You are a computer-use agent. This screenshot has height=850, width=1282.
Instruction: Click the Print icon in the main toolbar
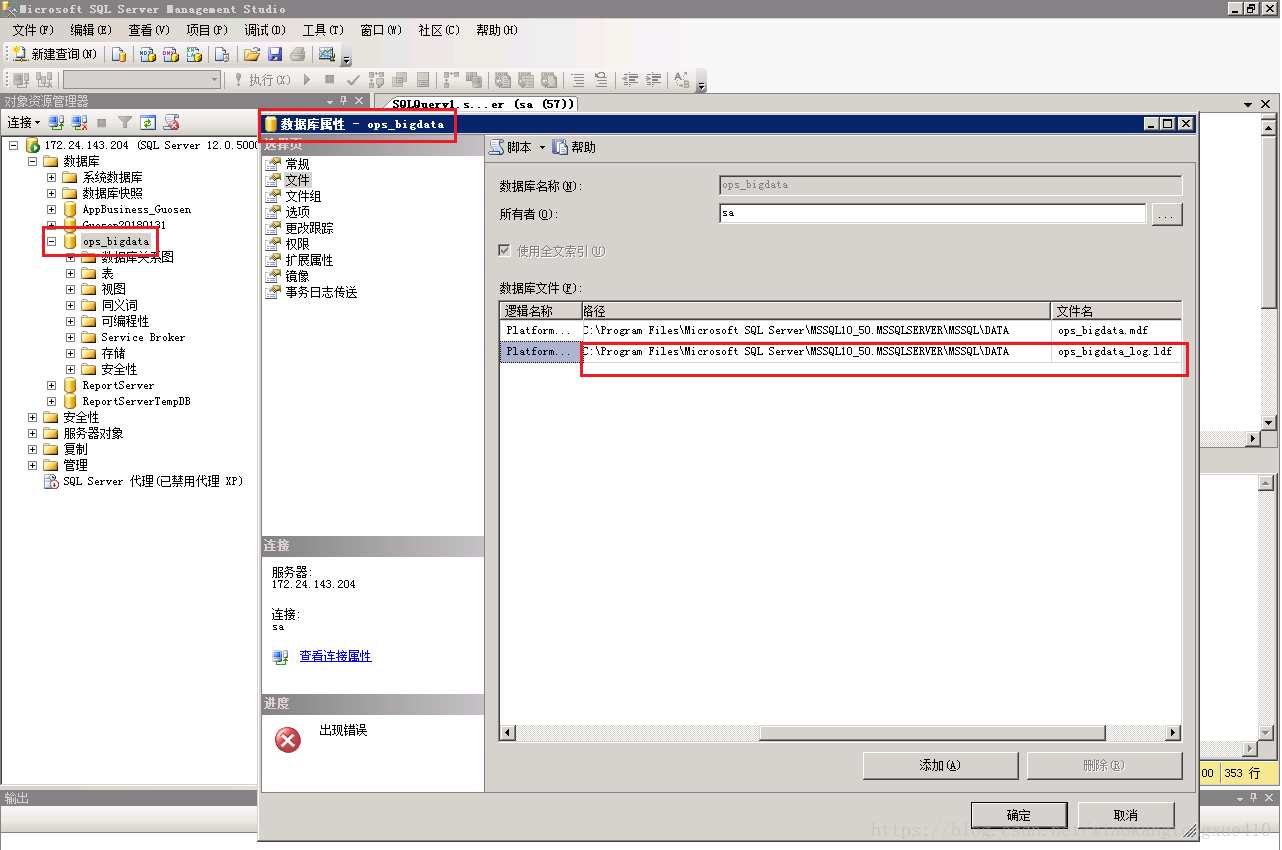pyautogui.click(x=297, y=54)
